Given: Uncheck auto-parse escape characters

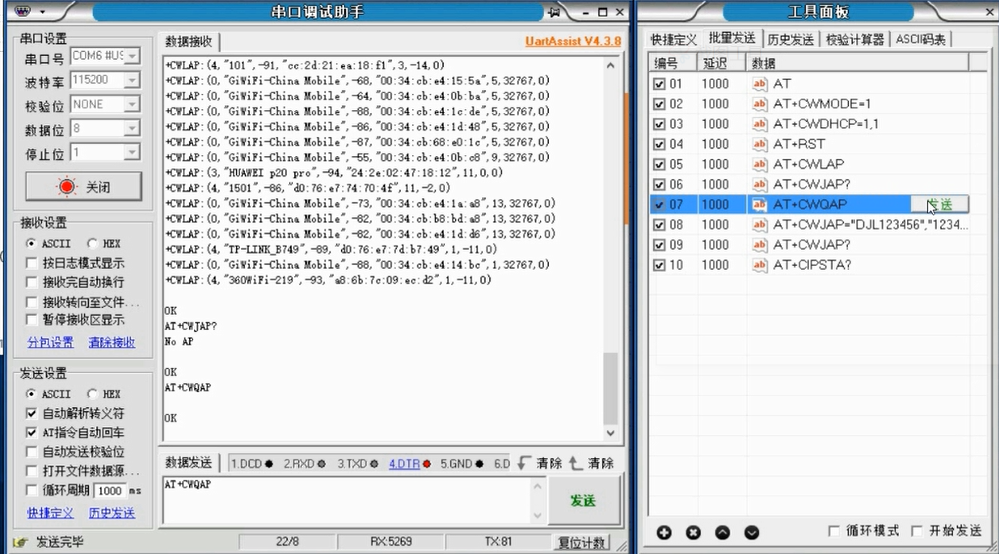Looking at the screenshot, I should [x=31, y=413].
